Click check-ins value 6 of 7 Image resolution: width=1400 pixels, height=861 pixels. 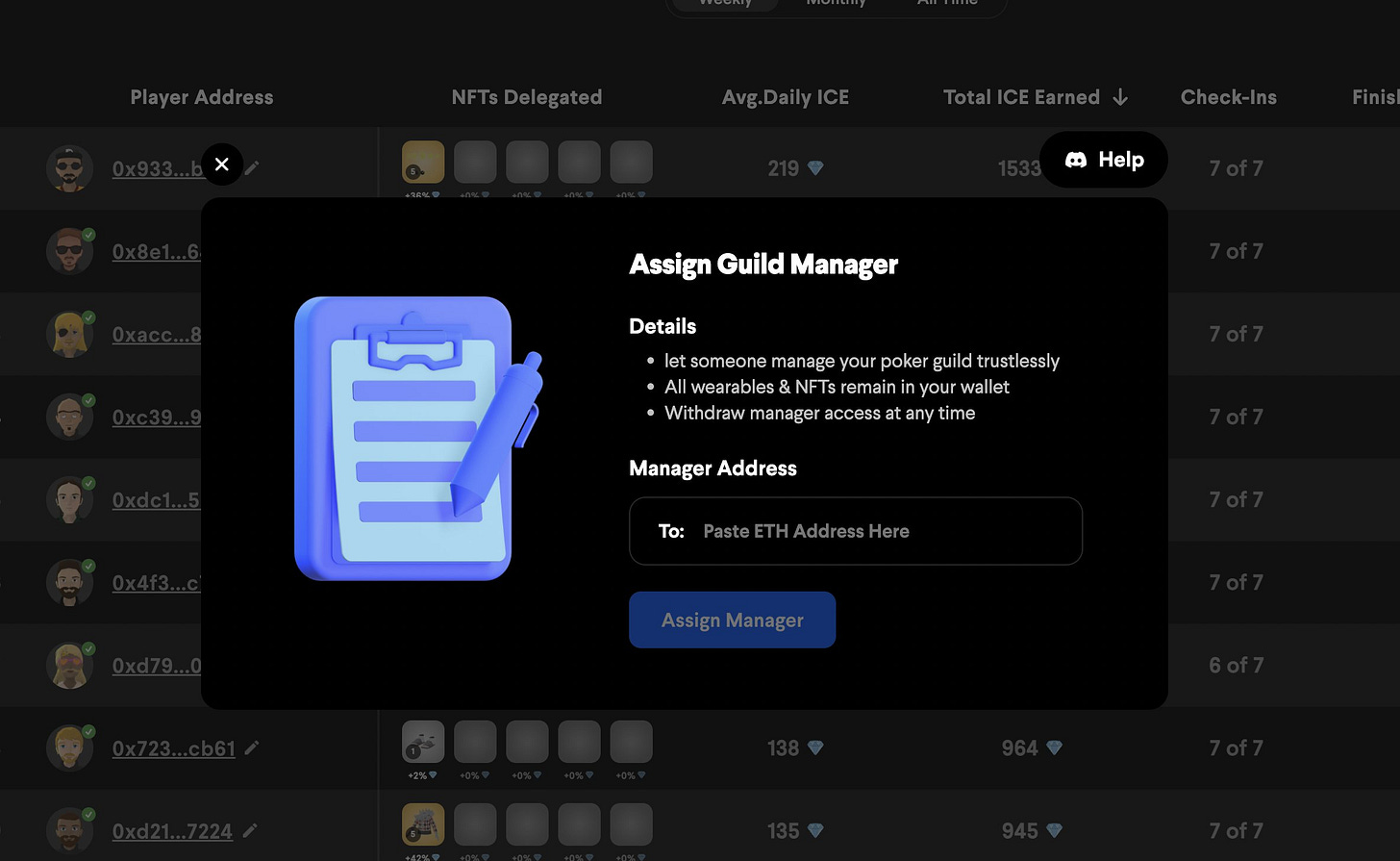[x=1237, y=666]
